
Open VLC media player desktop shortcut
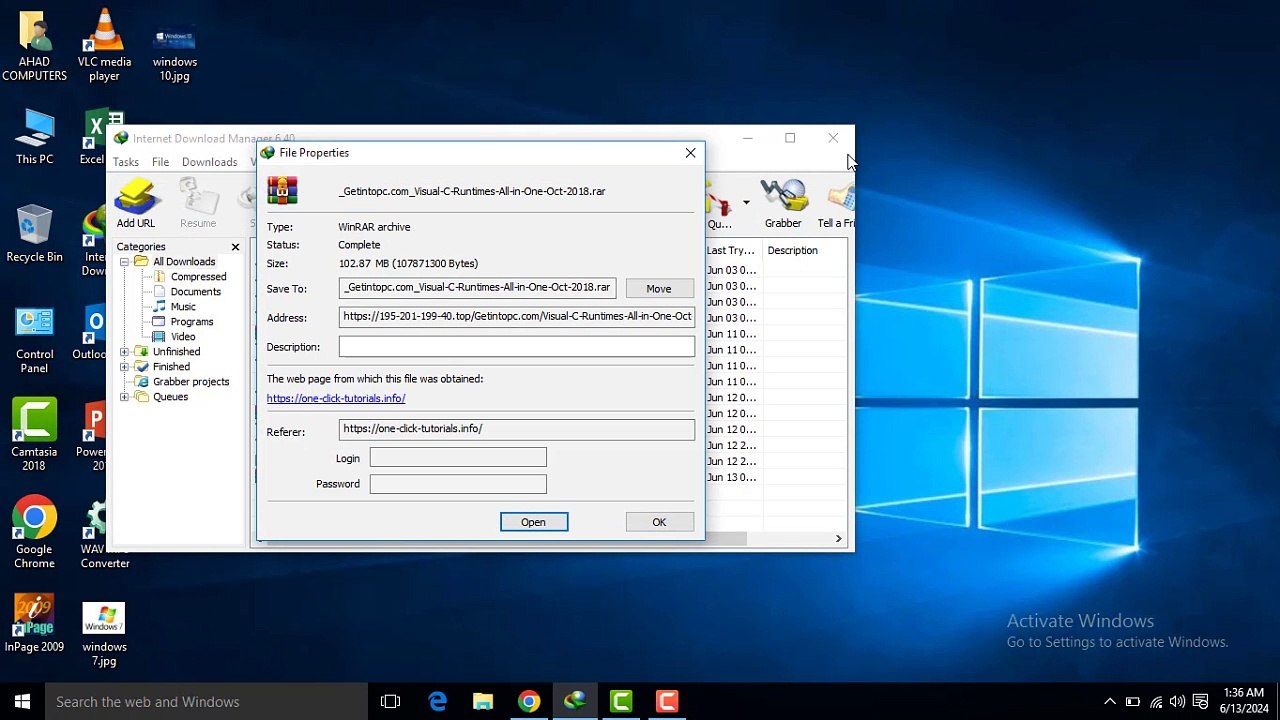pyautogui.click(x=104, y=46)
